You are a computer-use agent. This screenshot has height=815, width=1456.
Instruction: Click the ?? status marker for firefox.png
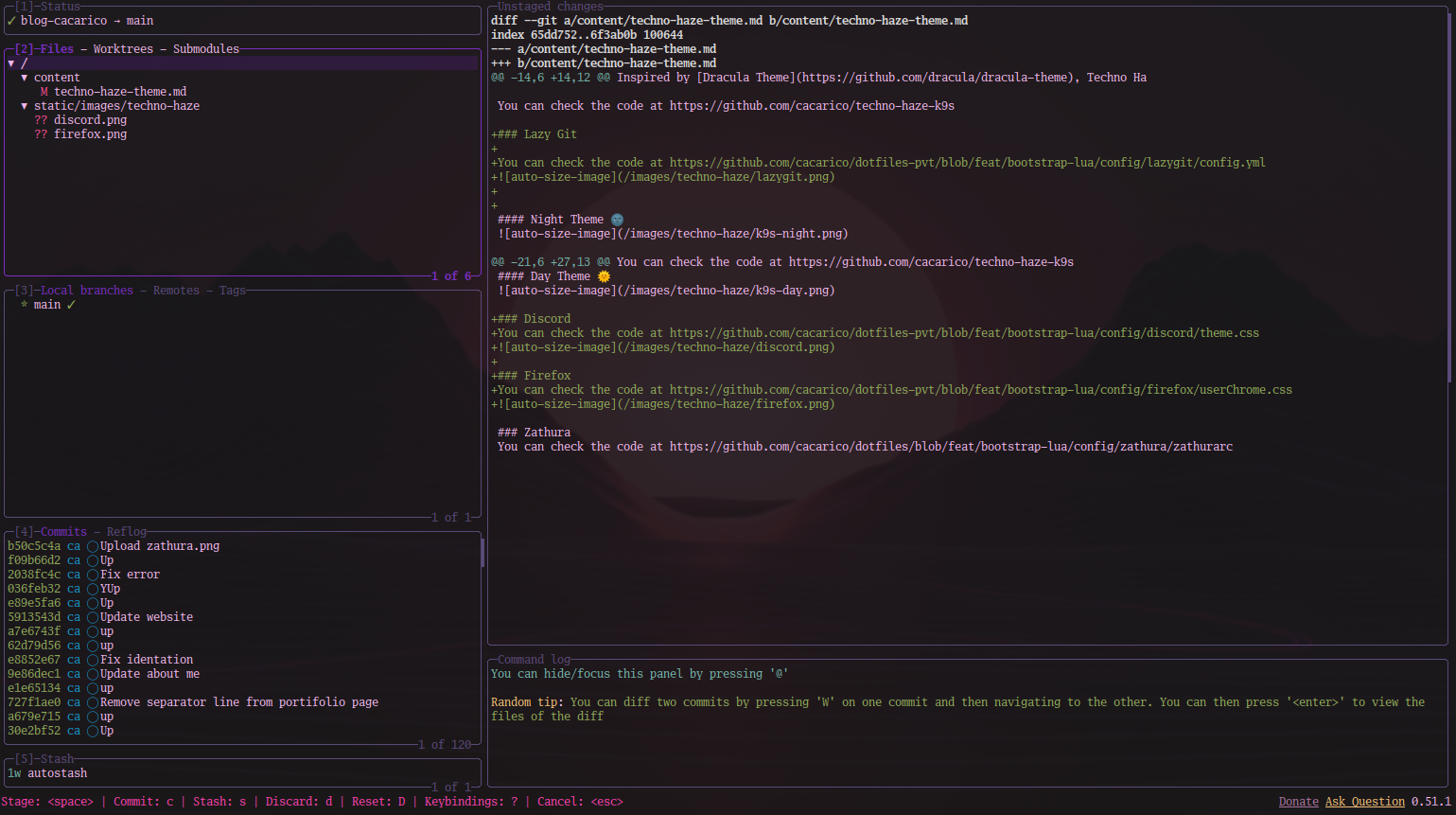coord(41,134)
